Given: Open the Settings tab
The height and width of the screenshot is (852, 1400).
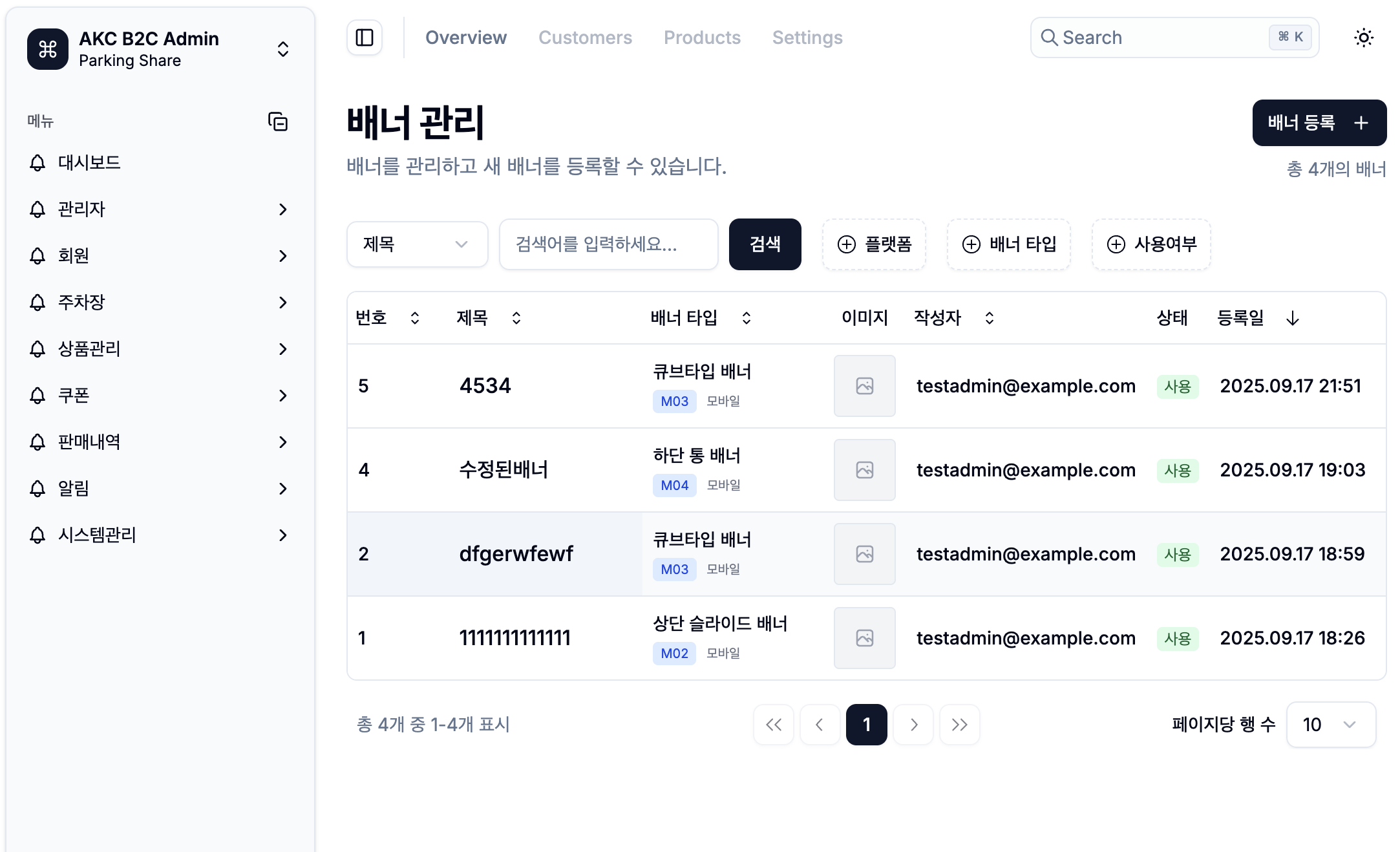Looking at the screenshot, I should tap(807, 37).
